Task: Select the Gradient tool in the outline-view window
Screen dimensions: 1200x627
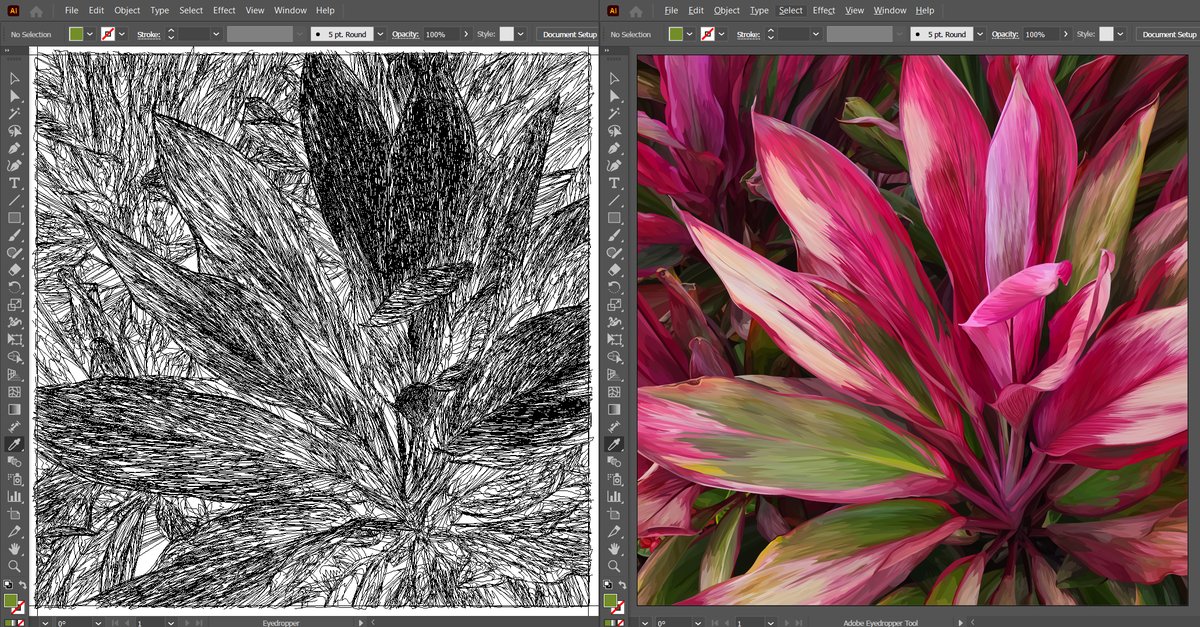Action: click(14, 409)
